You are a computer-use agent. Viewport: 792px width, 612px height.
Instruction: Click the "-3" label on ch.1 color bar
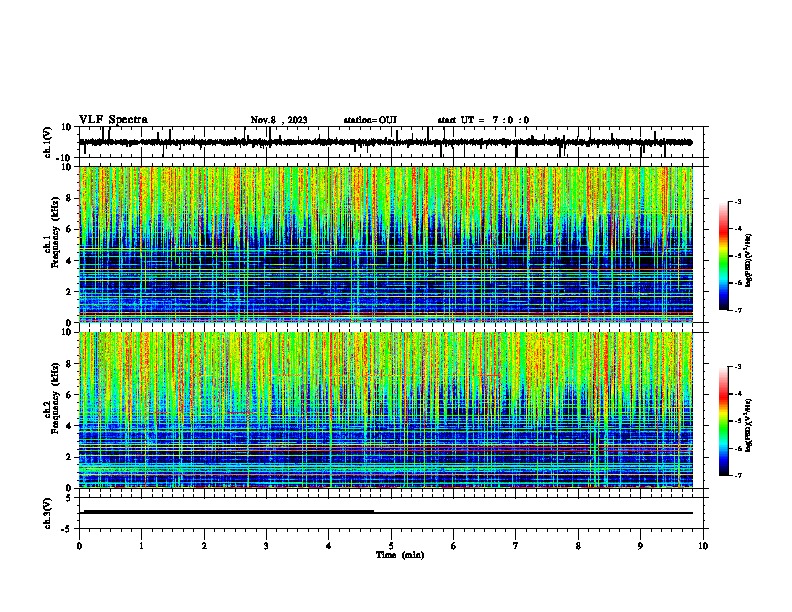click(x=738, y=202)
